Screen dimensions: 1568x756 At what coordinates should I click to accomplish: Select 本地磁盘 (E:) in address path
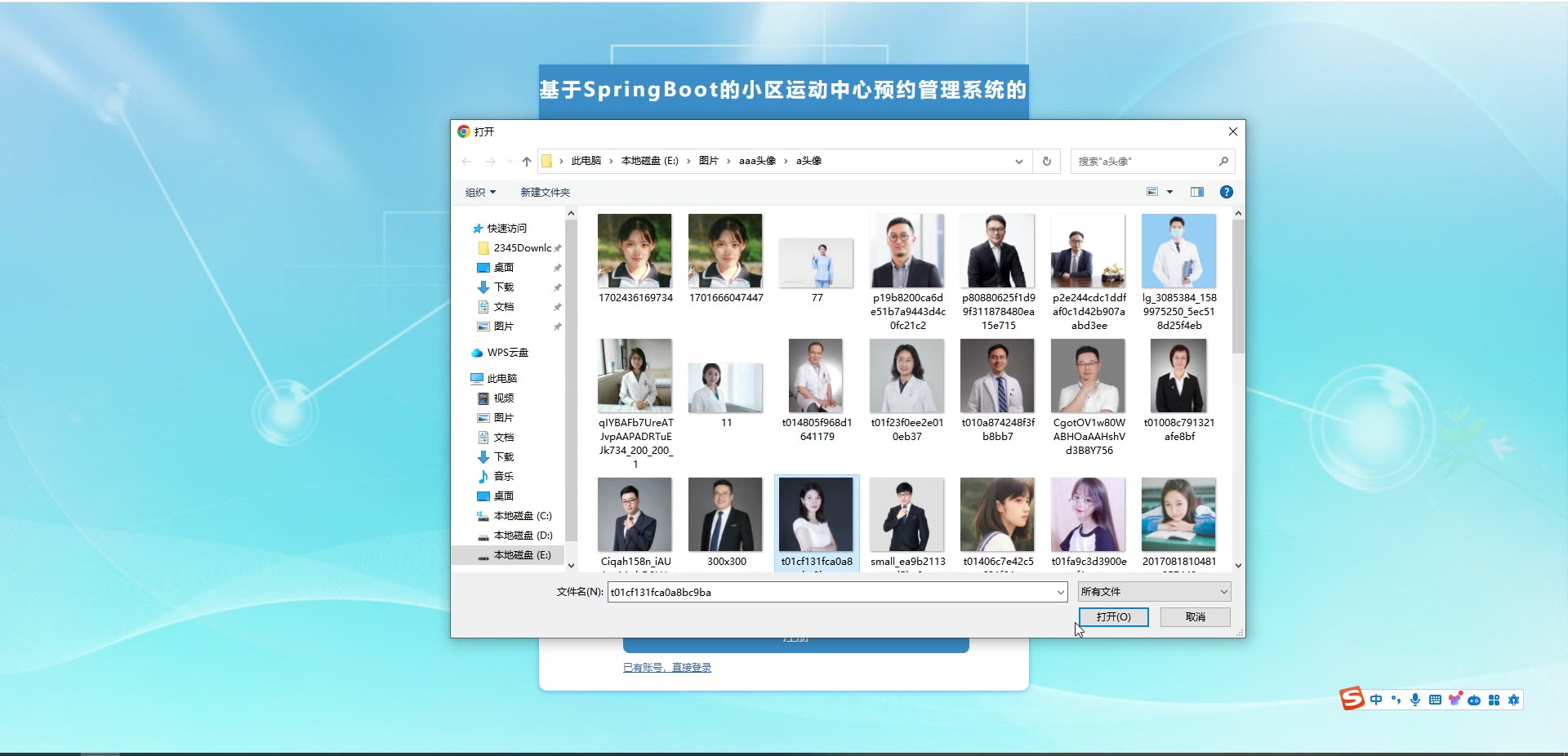(649, 161)
